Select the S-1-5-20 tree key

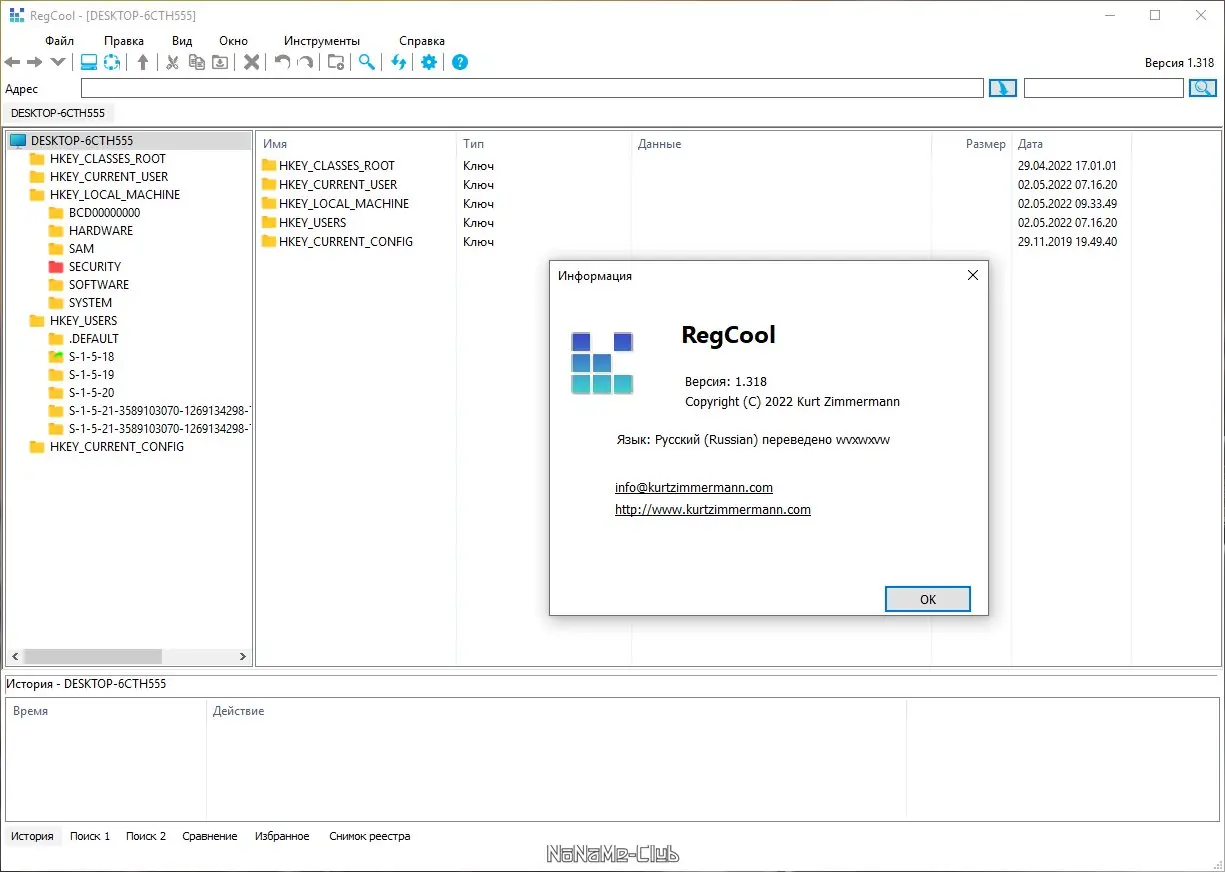(92, 393)
